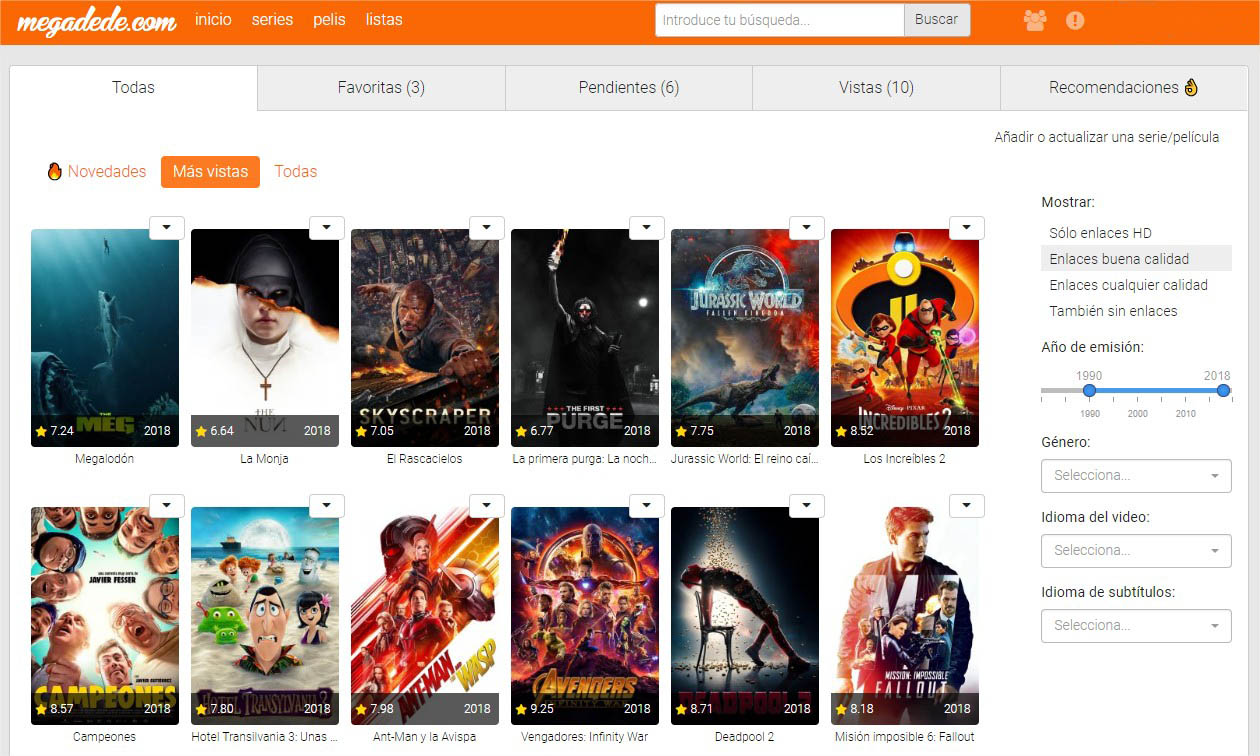Viewport: 1260px width, 756px height.
Task: Expand the Género select box
Action: click(x=1136, y=475)
